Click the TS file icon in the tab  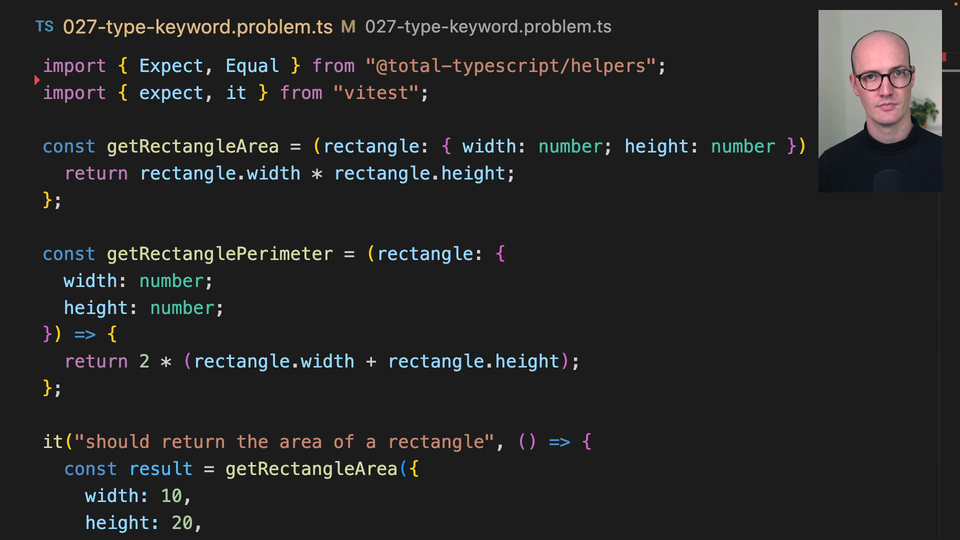point(44,27)
